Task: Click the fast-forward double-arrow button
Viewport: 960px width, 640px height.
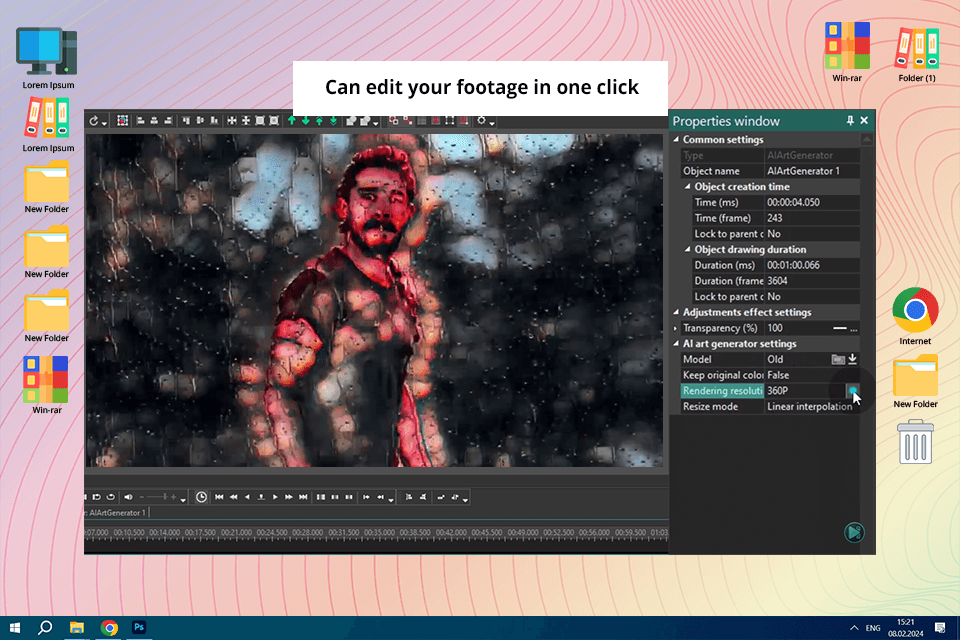Action: 289,497
